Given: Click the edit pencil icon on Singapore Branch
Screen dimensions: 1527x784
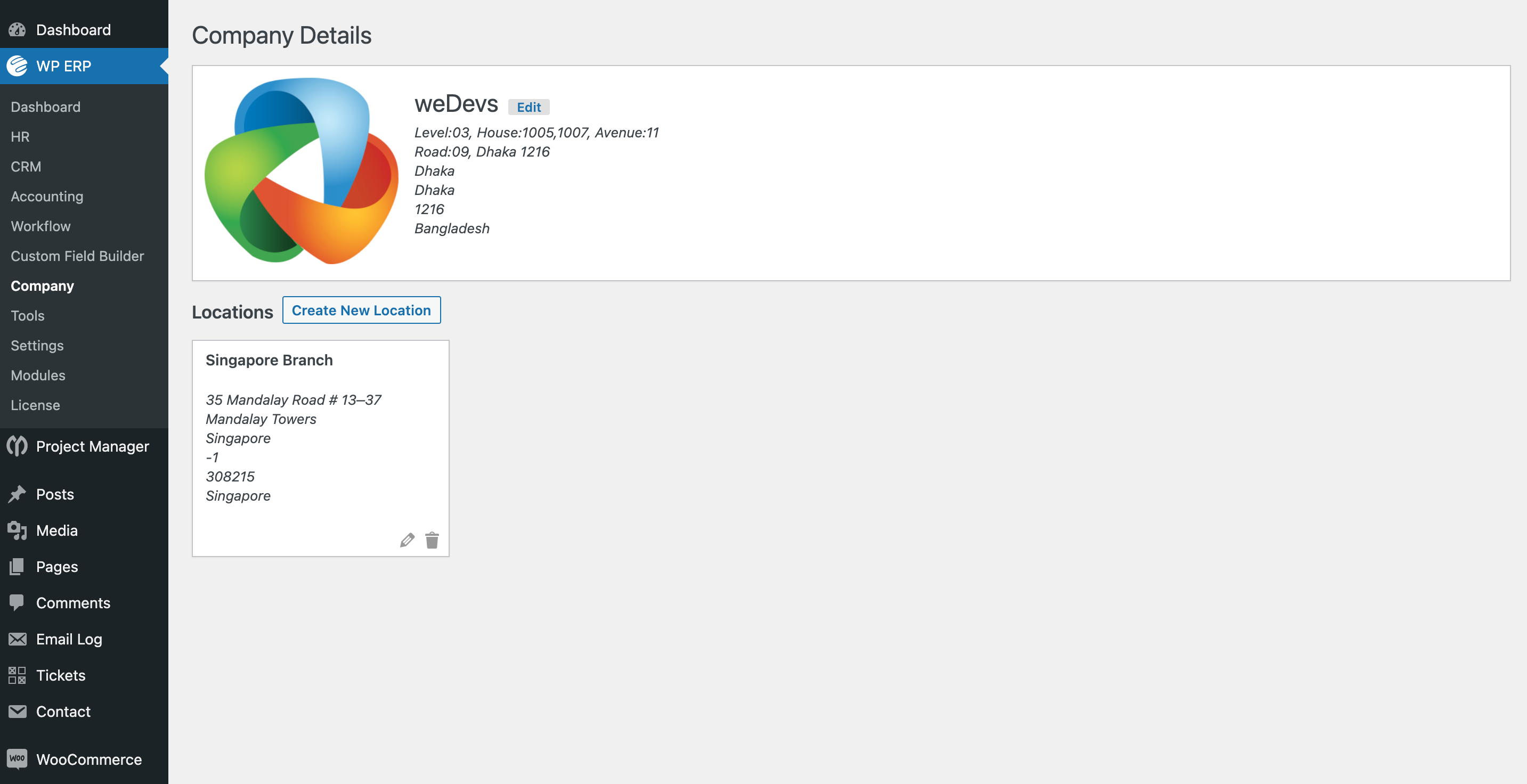Looking at the screenshot, I should 408,540.
